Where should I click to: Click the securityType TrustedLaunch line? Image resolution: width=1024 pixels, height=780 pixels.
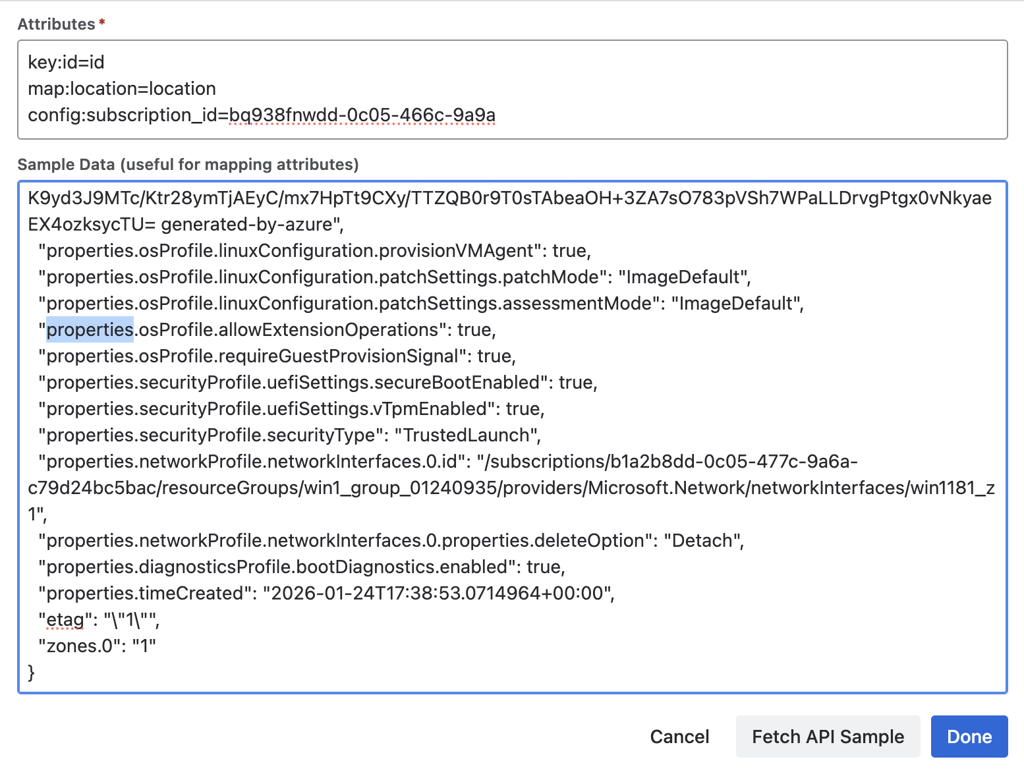click(x=289, y=435)
